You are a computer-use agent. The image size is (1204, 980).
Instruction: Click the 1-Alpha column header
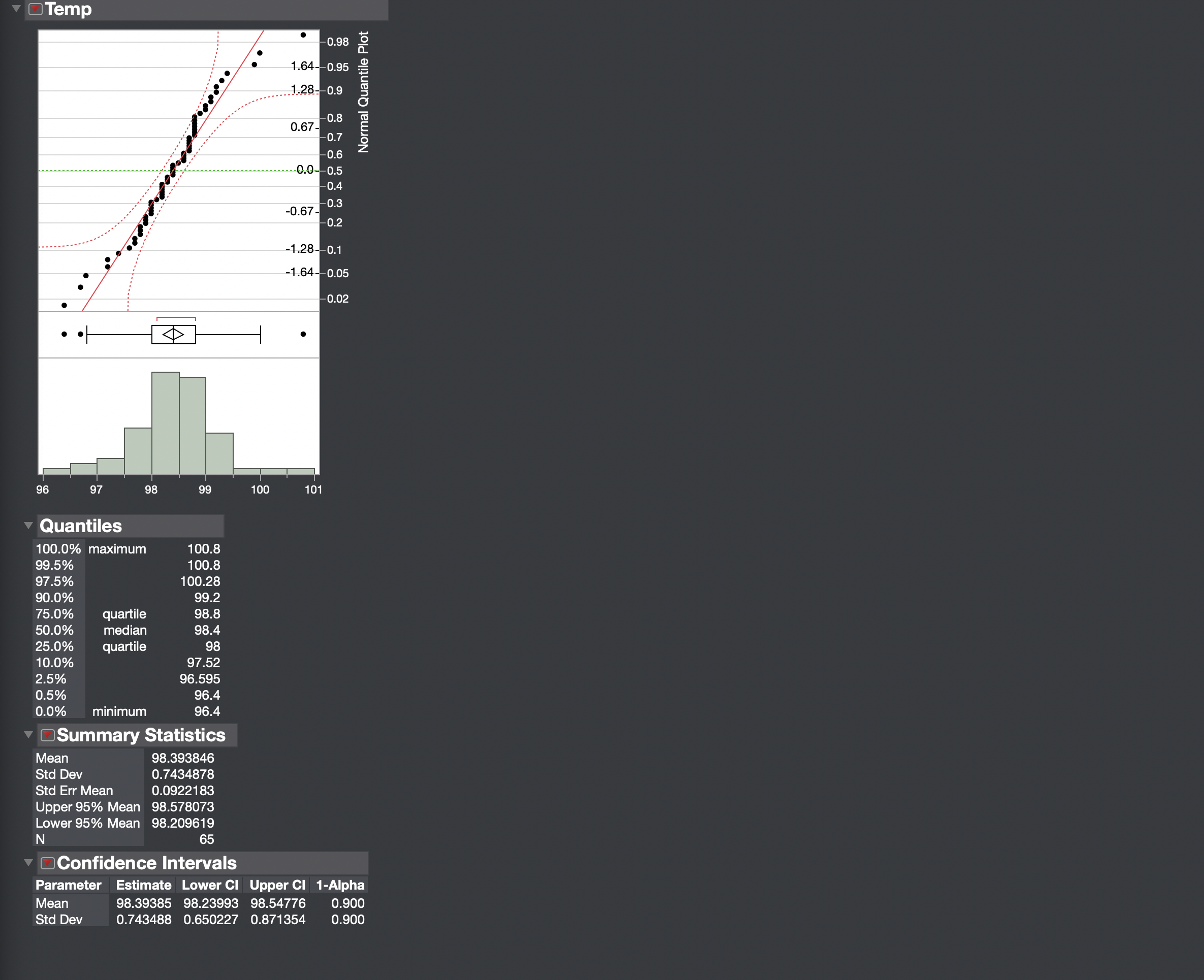pos(340,885)
